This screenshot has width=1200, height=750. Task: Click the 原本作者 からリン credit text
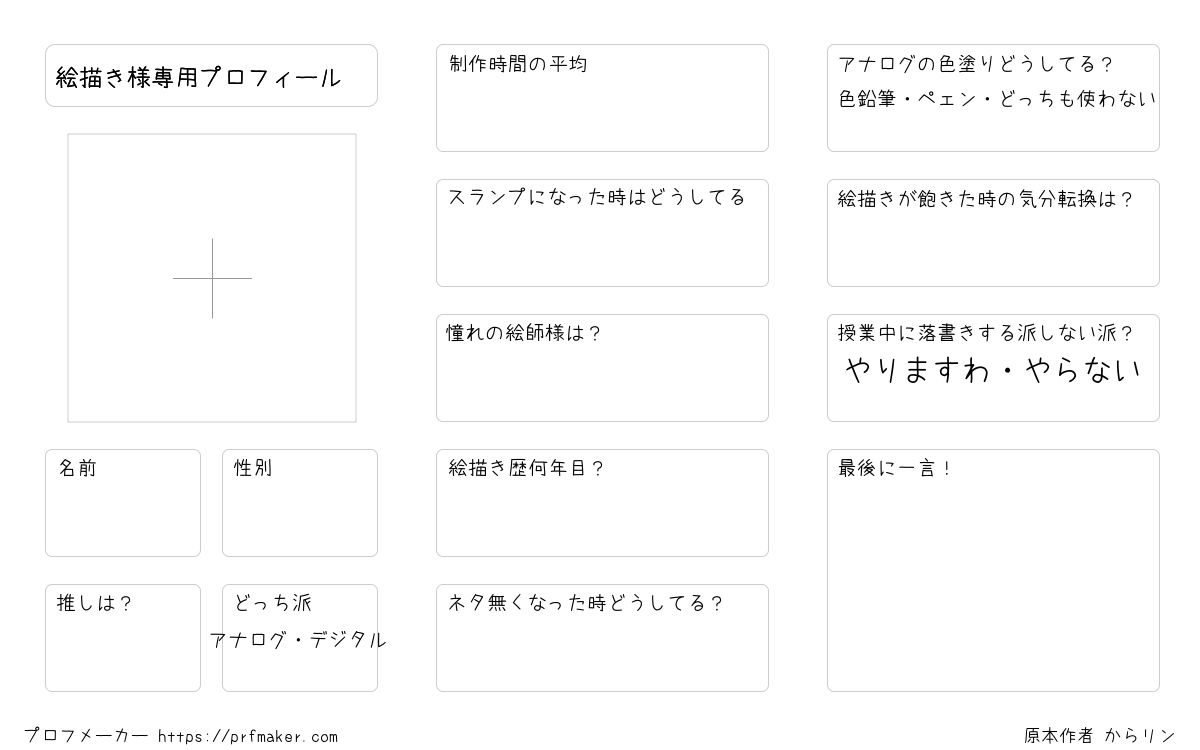[x=1100, y=736]
